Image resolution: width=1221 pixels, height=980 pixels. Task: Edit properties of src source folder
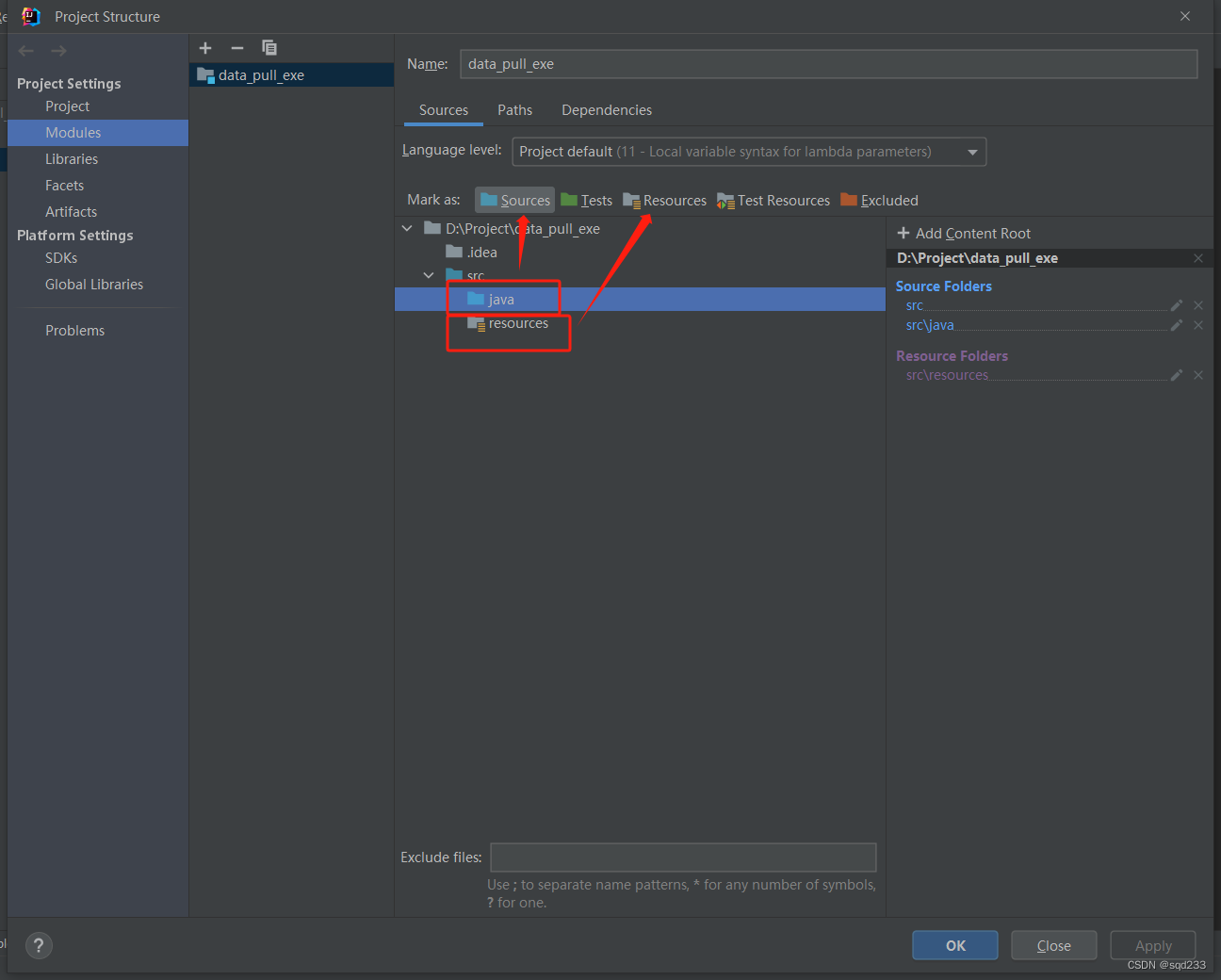[x=1176, y=305]
